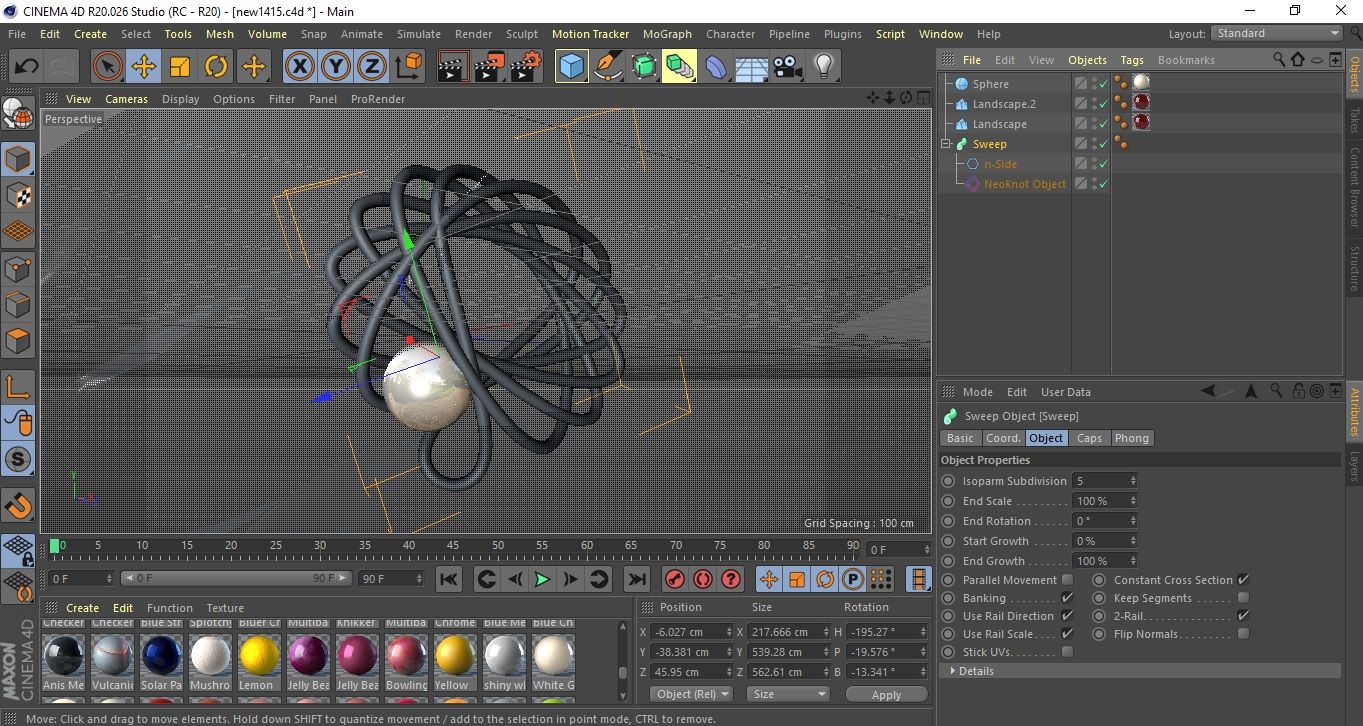Toggle the Flip Normals checkbox
Viewport: 1363px width, 726px height.
[x=1243, y=634]
